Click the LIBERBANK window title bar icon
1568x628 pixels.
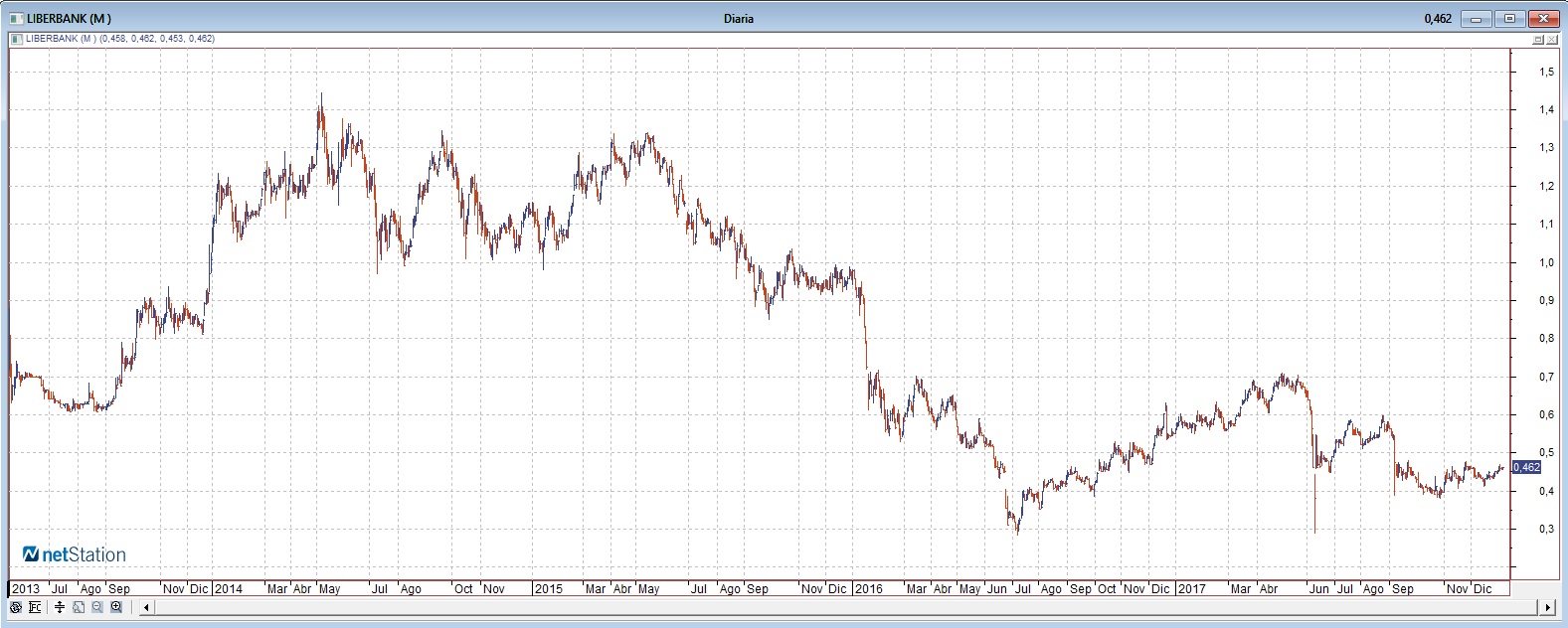(15, 18)
